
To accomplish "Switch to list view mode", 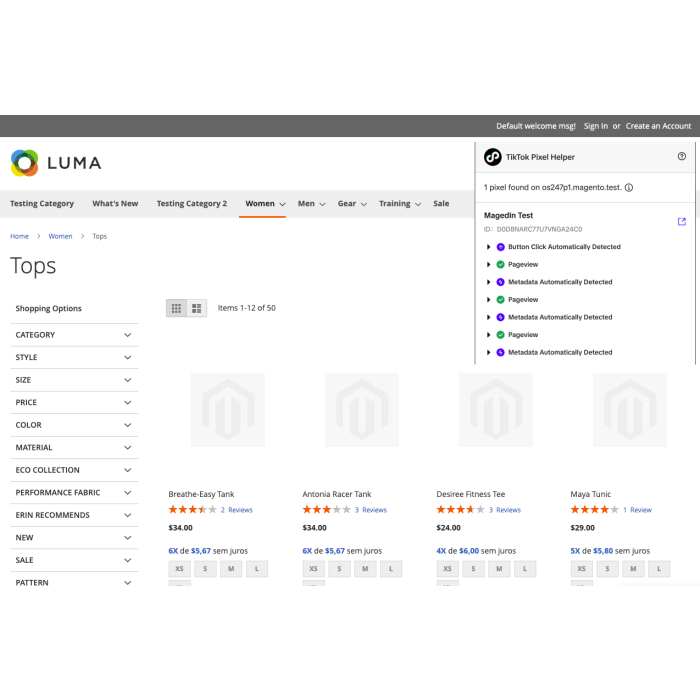I will (x=196, y=308).
